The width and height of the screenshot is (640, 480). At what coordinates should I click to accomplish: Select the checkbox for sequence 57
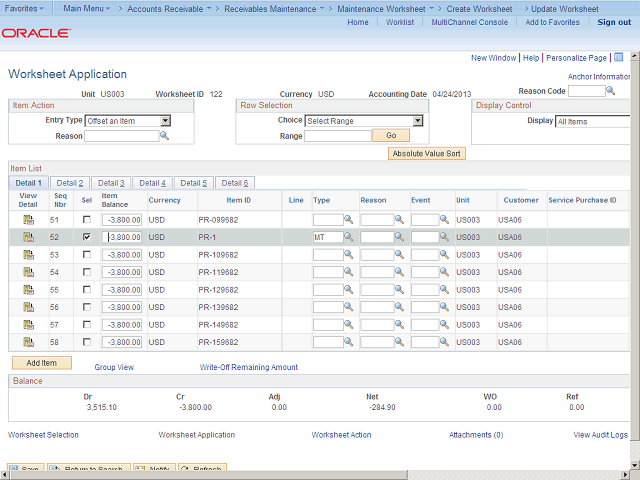[87, 325]
